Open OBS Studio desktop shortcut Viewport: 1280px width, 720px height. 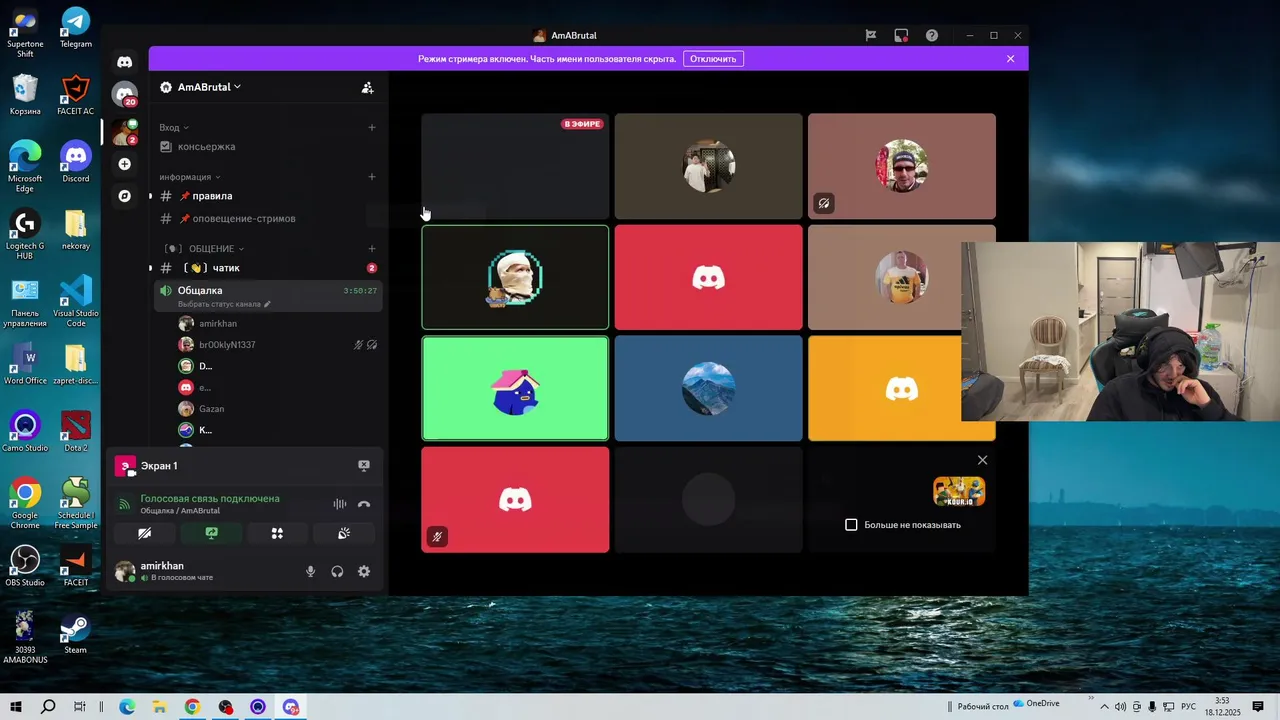pyautogui.click(x=25, y=565)
